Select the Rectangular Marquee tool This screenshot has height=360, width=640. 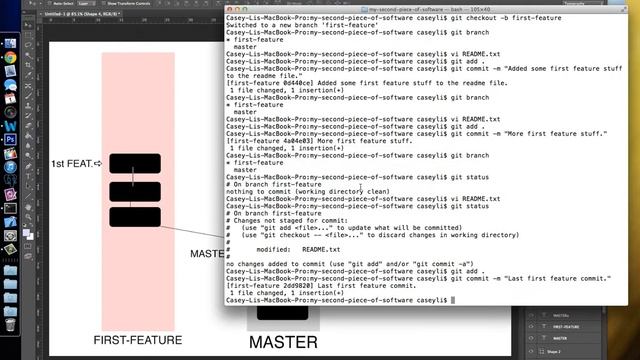[28, 35]
